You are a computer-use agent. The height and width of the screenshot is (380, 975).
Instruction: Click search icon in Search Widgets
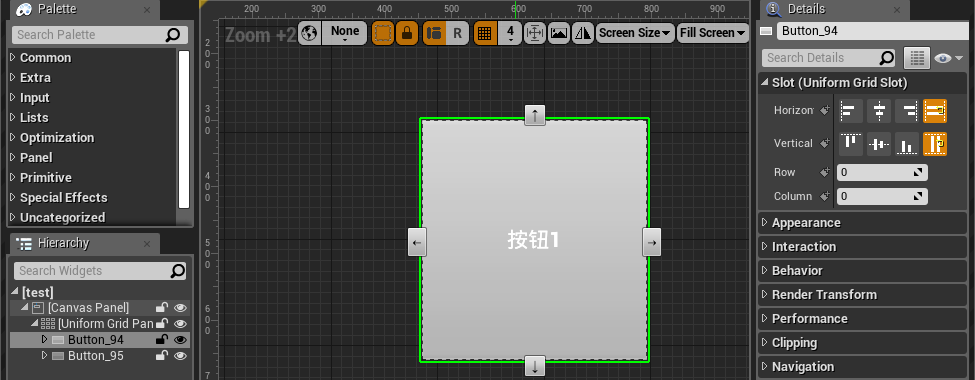(x=178, y=271)
